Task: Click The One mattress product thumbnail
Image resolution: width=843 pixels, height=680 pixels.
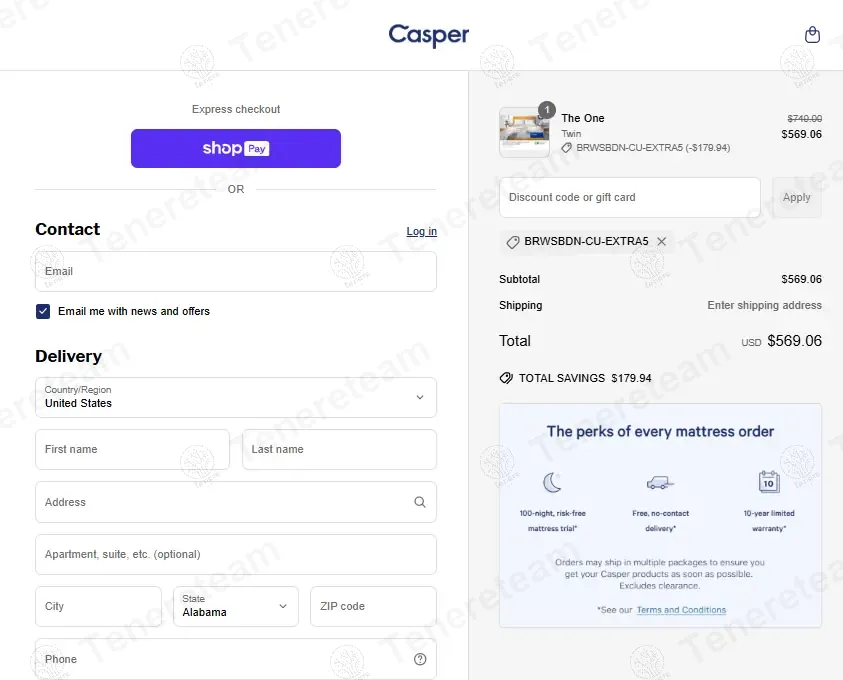Action: tap(524, 132)
